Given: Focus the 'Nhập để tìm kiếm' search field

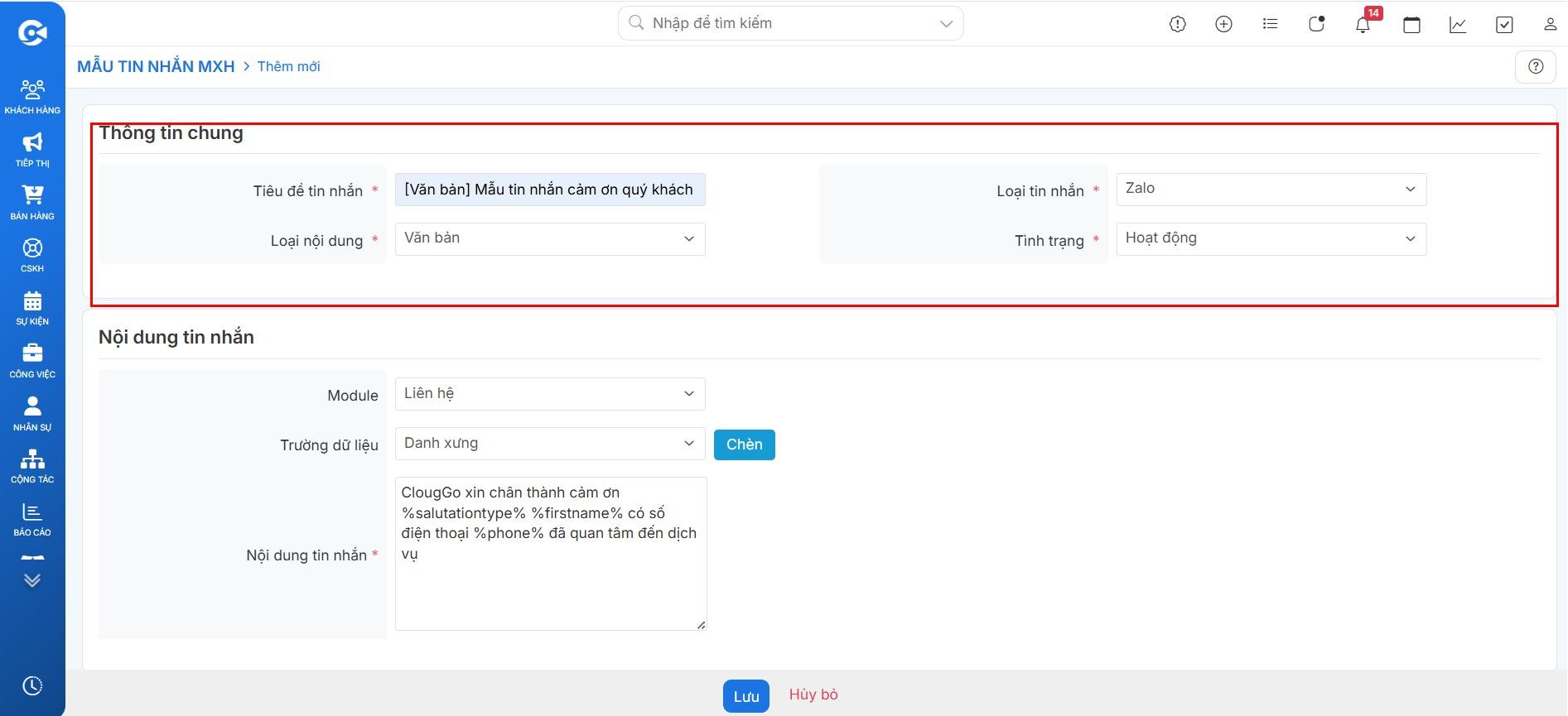Looking at the screenshot, I should coord(791,23).
